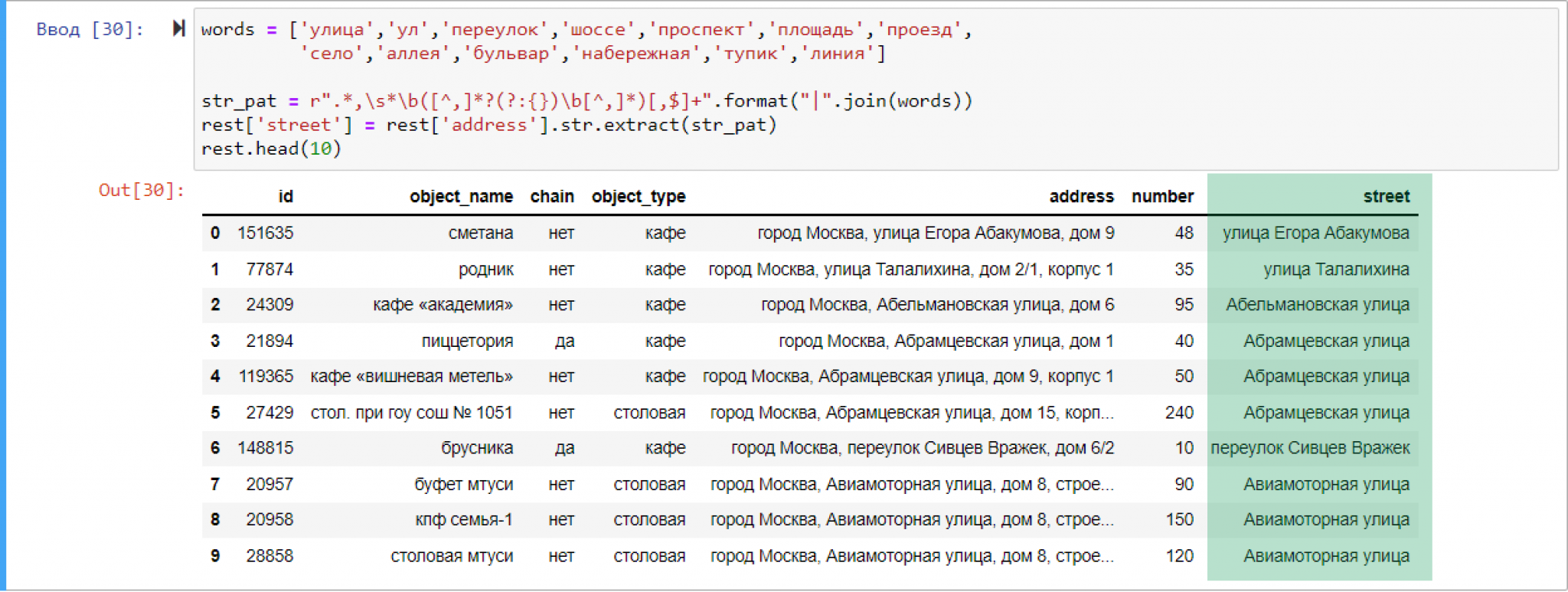Select 'стол. при гоу сош № 1051' cell
This screenshot has height=592, width=1568.
pyautogui.click(x=412, y=413)
